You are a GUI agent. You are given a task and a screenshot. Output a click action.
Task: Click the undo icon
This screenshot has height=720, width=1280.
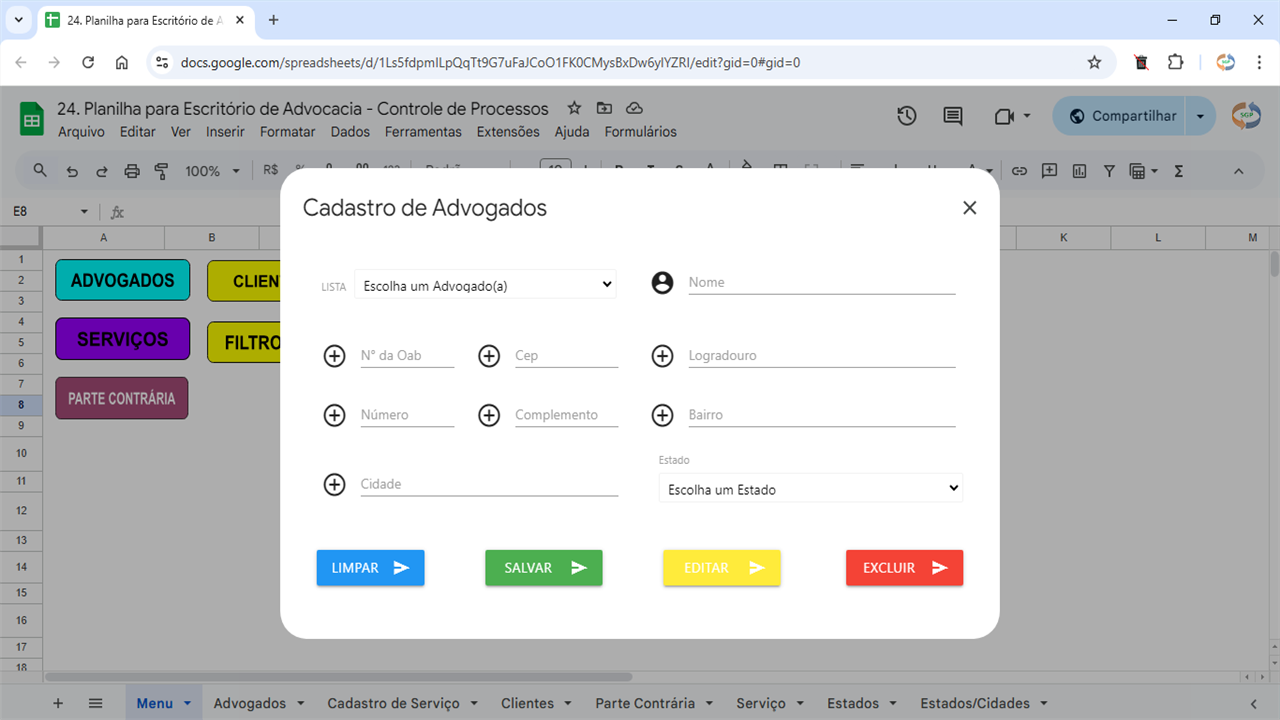pyautogui.click(x=71, y=171)
